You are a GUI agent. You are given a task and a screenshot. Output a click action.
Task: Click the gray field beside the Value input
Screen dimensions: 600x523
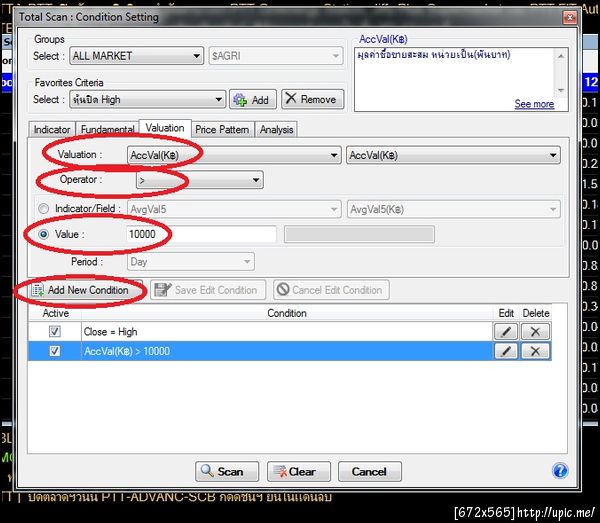coord(359,234)
